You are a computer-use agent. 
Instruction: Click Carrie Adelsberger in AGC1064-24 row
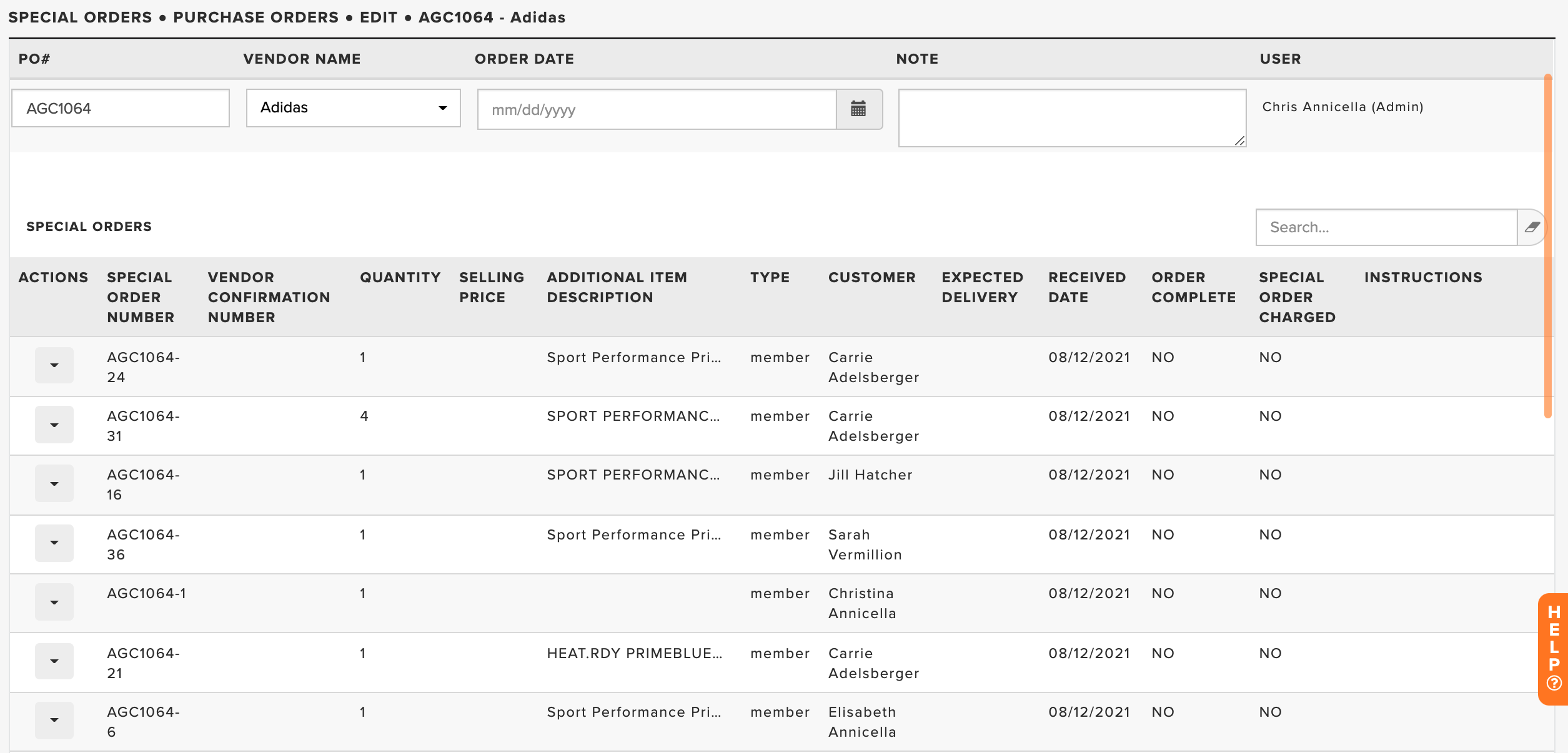tap(873, 367)
